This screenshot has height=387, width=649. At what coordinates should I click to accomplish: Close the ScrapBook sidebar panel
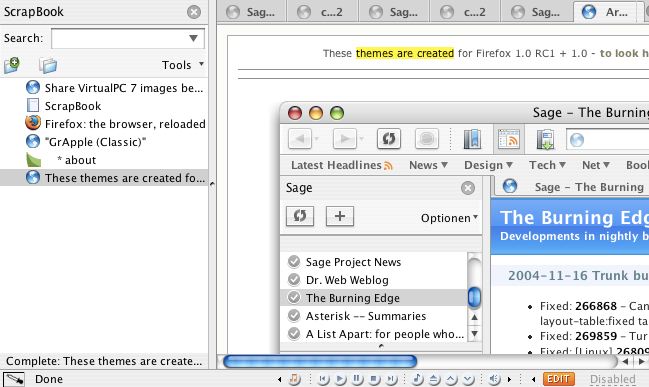[194, 12]
